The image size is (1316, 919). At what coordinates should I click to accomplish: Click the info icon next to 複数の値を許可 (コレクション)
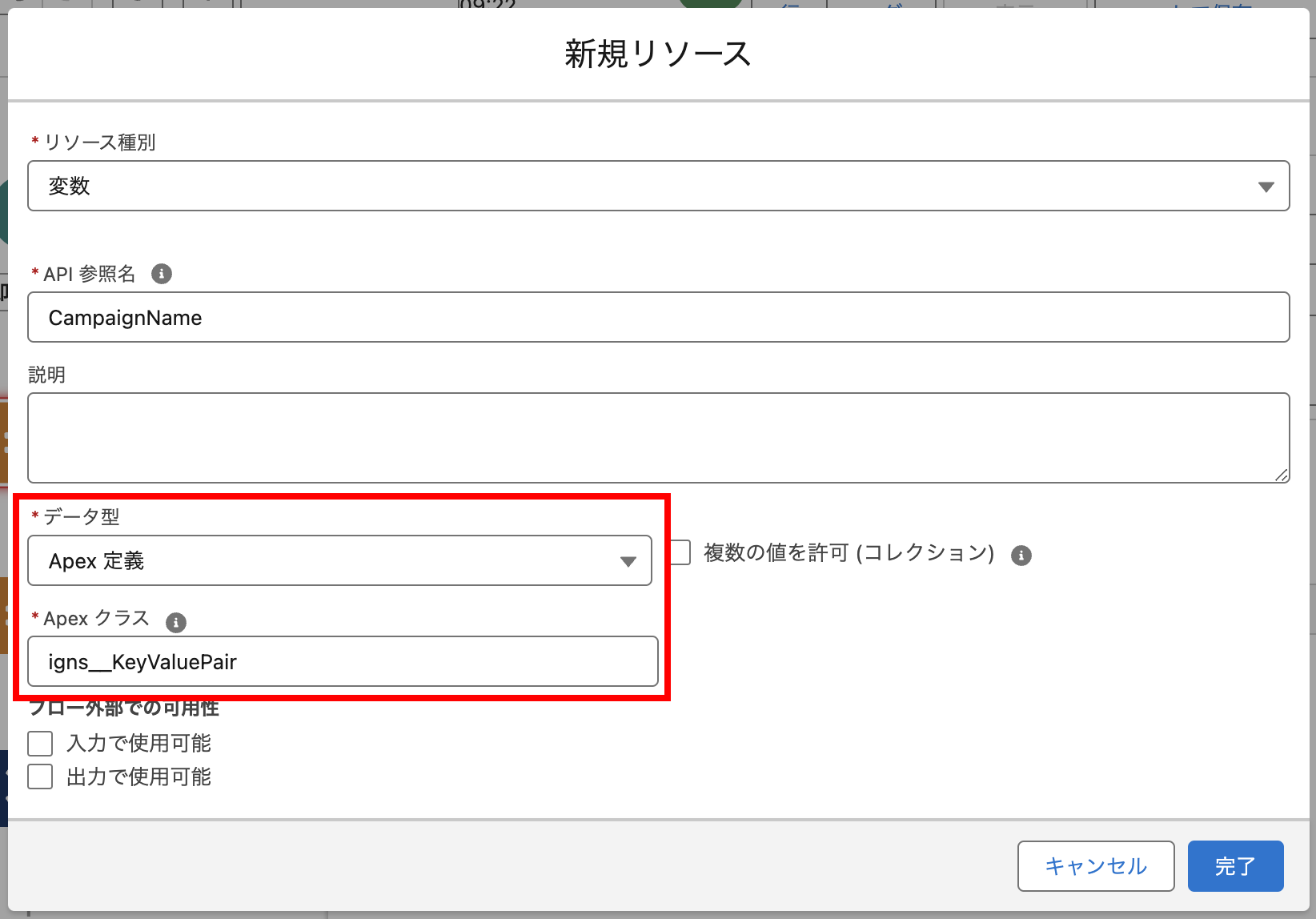click(x=1021, y=555)
